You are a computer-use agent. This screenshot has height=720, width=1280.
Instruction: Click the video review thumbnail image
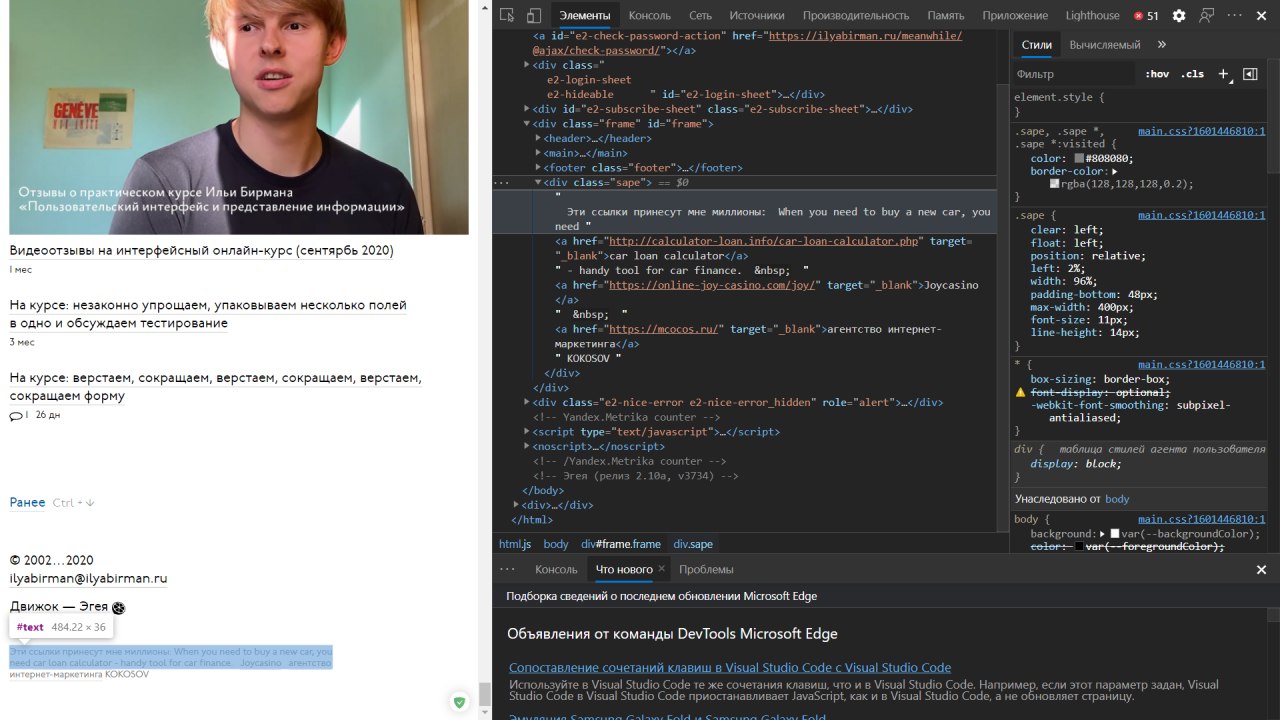(x=239, y=117)
